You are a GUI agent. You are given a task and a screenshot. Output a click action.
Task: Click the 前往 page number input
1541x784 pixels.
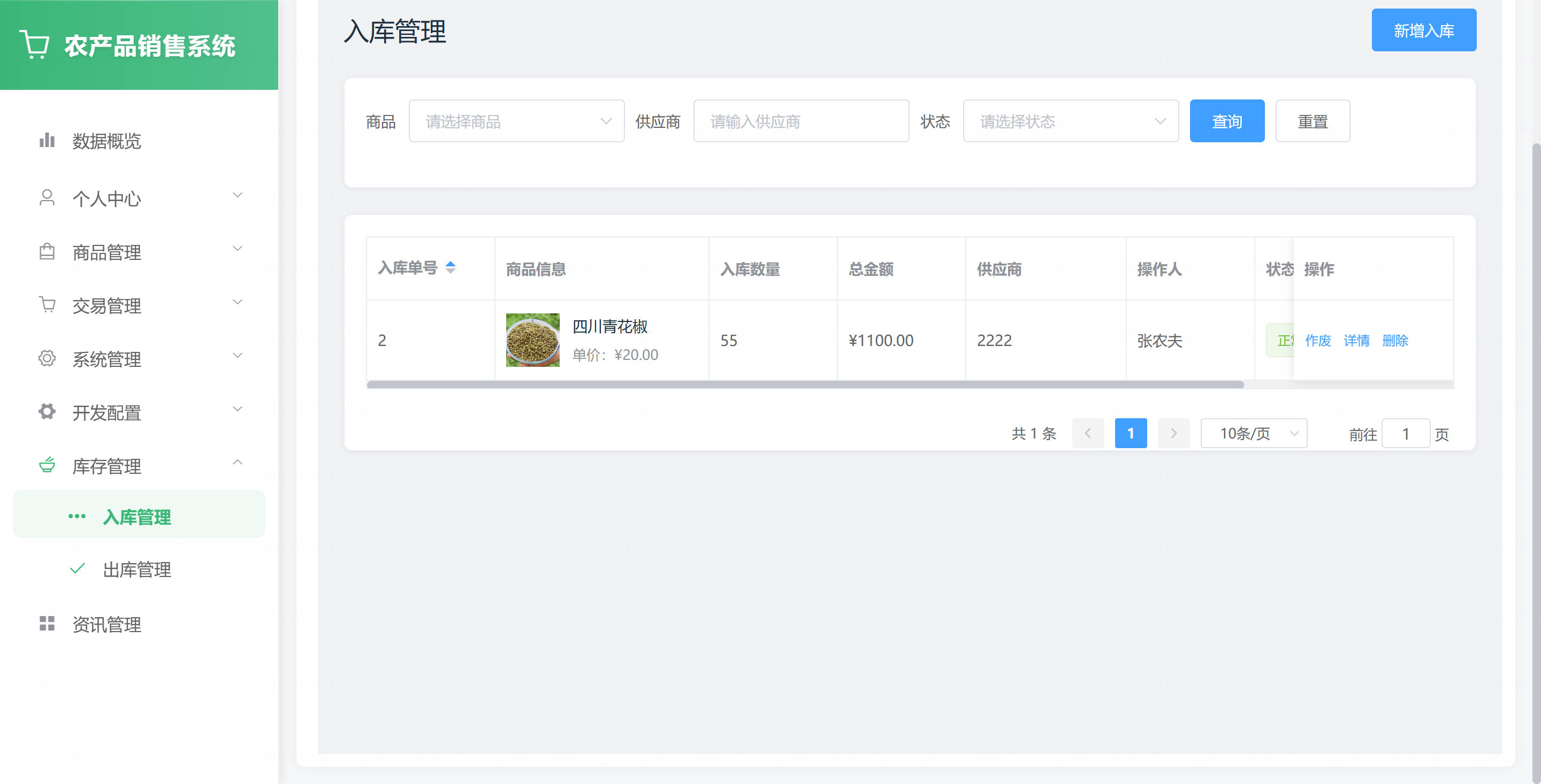point(1406,434)
